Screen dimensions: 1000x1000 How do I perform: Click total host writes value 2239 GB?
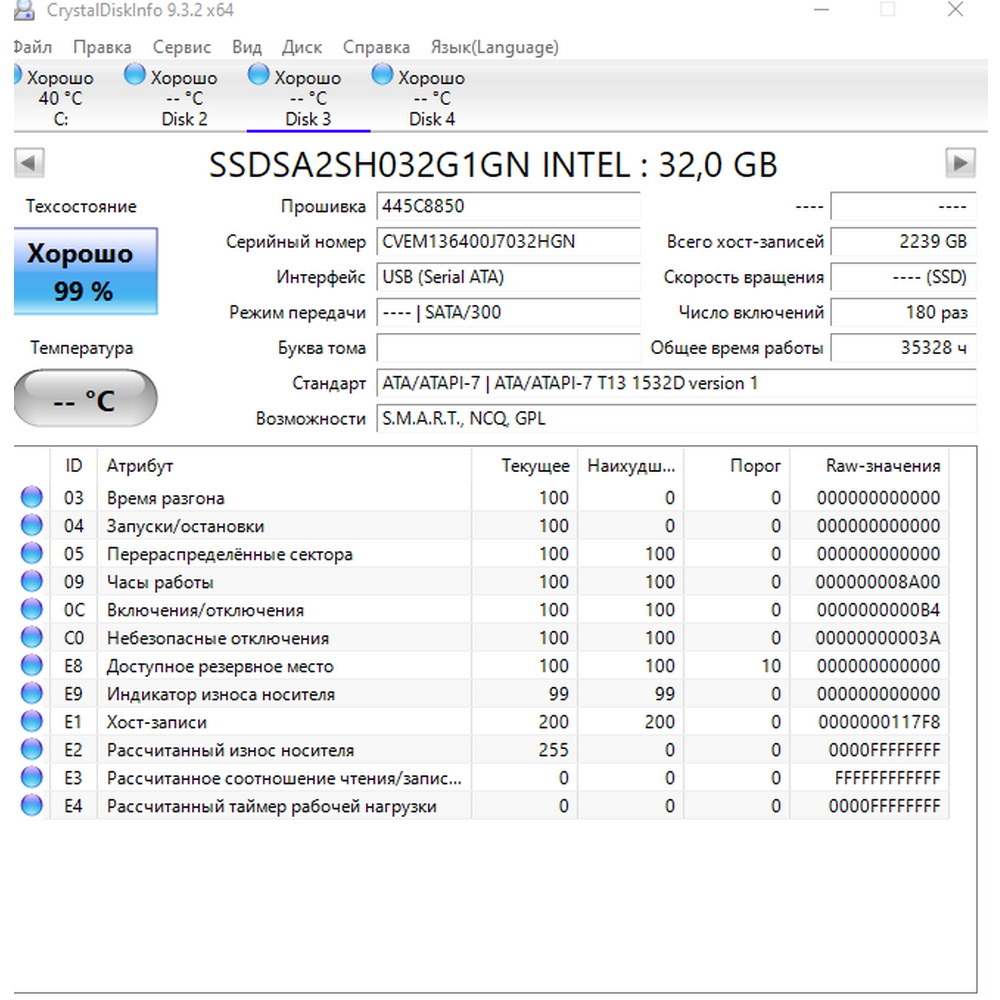pos(904,242)
